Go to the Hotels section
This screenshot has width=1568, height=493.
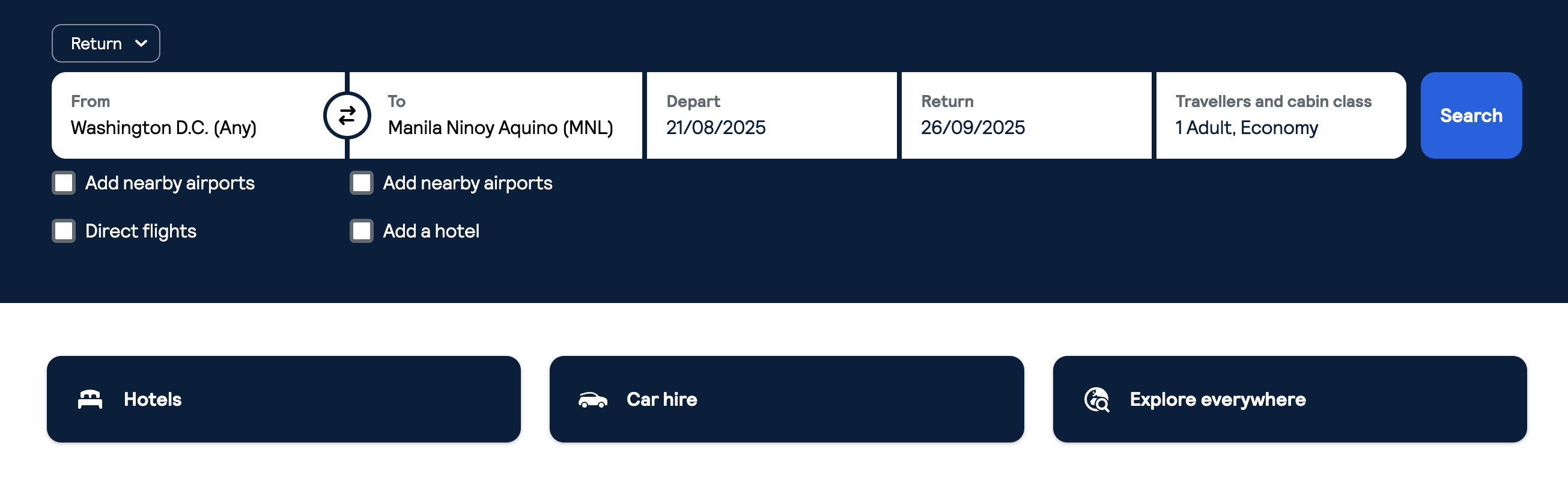[x=284, y=399]
